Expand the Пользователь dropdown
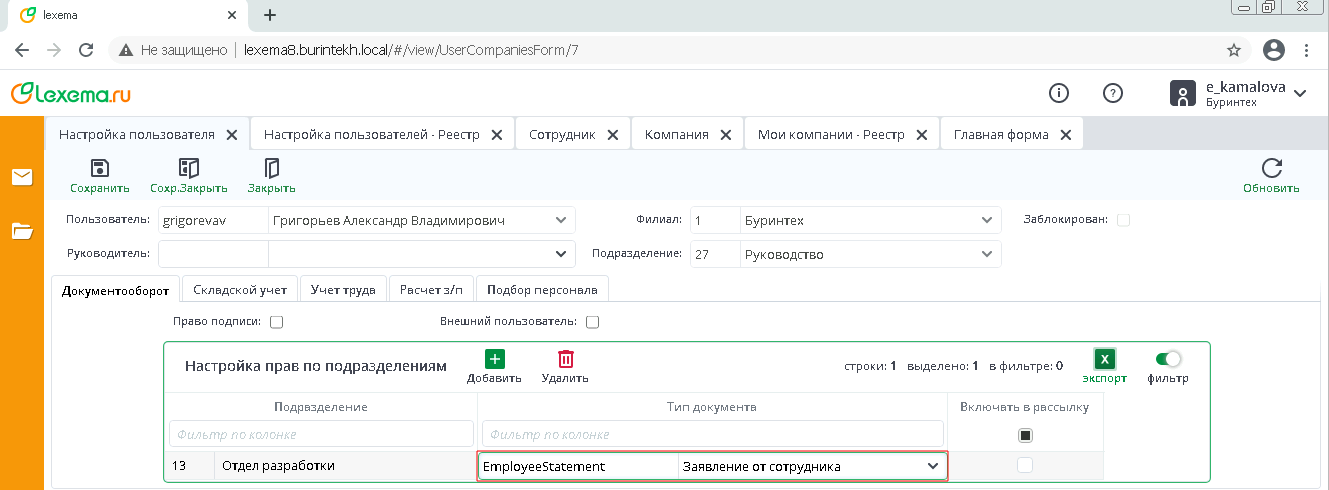Viewport: 1329px width, 490px height. (559, 220)
